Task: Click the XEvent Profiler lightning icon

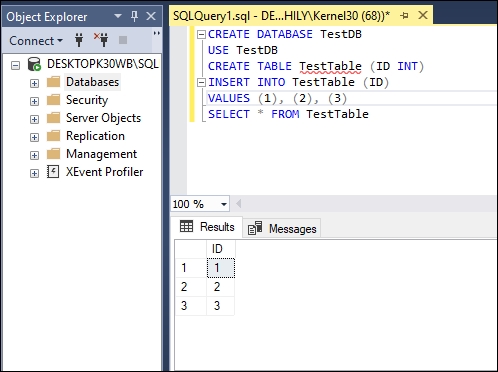Action: 53,172
